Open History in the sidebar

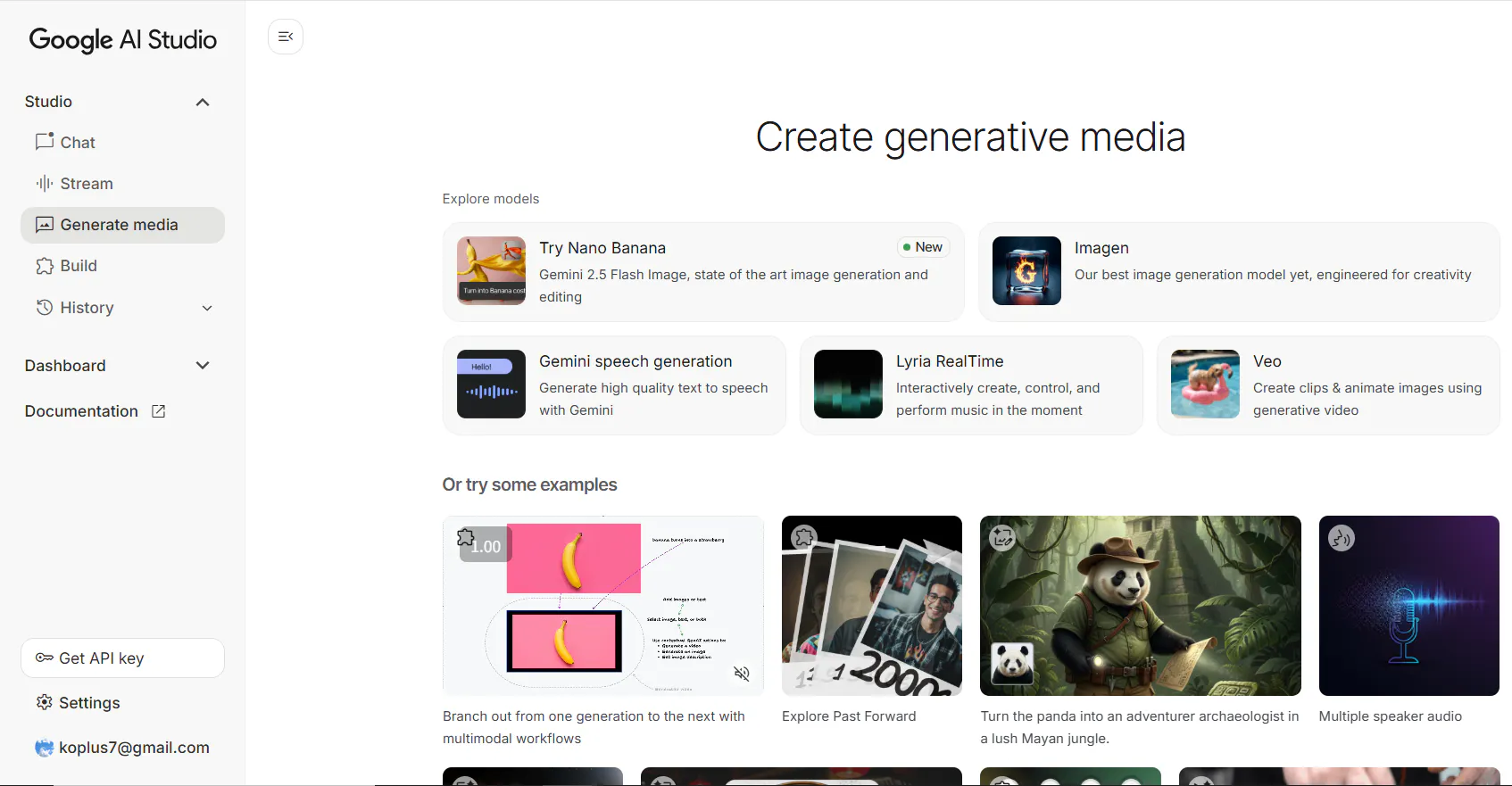tap(122, 307)
